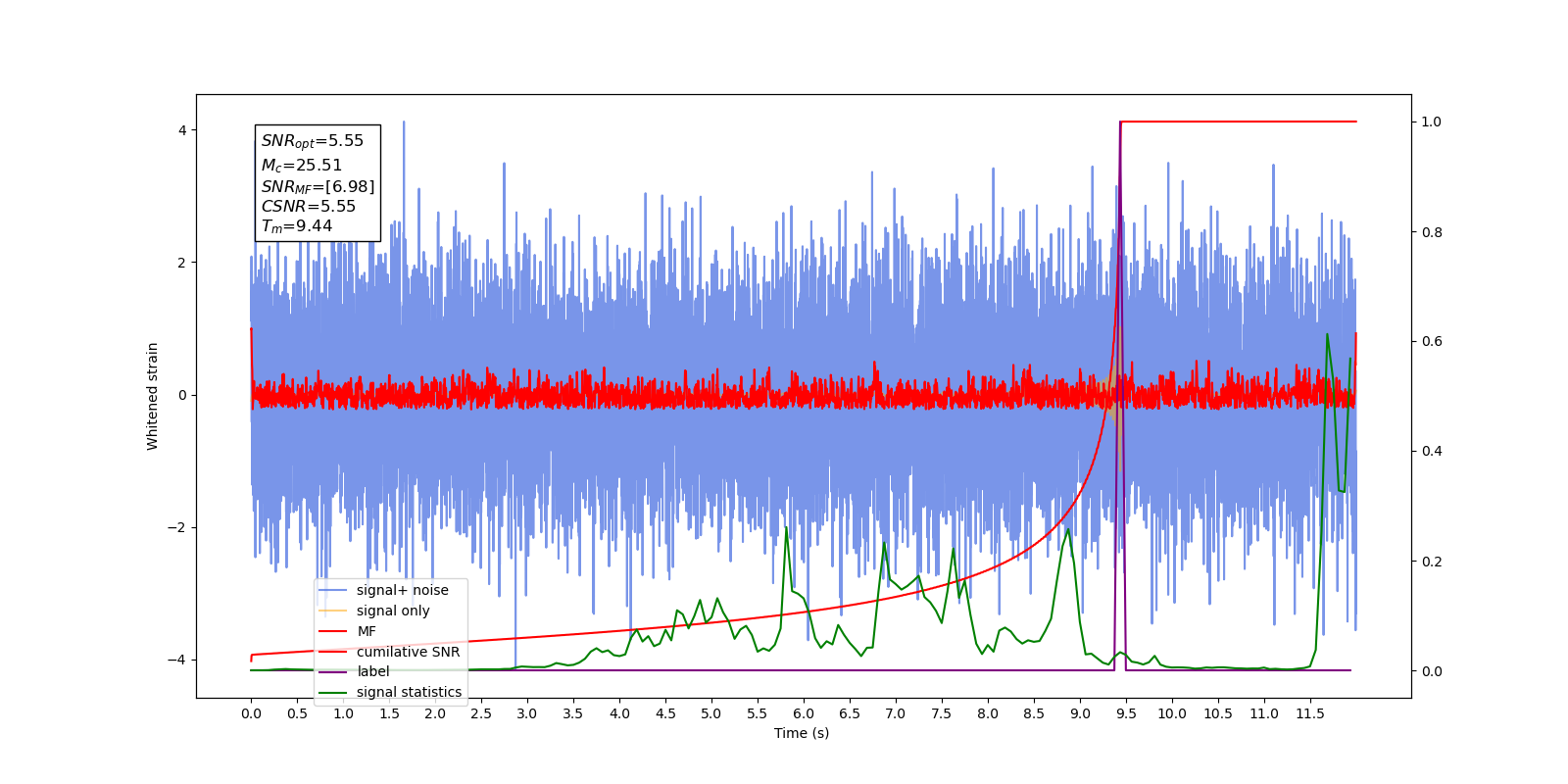Click the Tm=9.44 text in info box
The height and width of the screenshot is (784, 1568).
pos(297,226)
